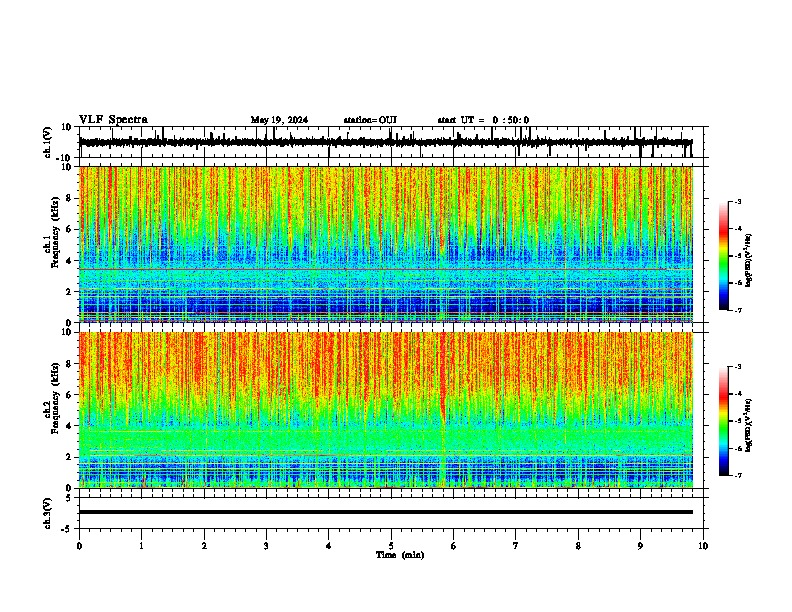Click the 'ch.3(V)' axis label
792x612 pixels.
tap(48, 513)
